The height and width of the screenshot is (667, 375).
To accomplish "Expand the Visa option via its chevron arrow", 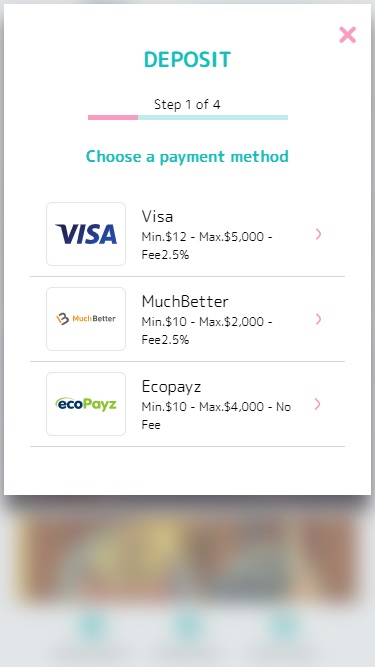I will 318,234.
